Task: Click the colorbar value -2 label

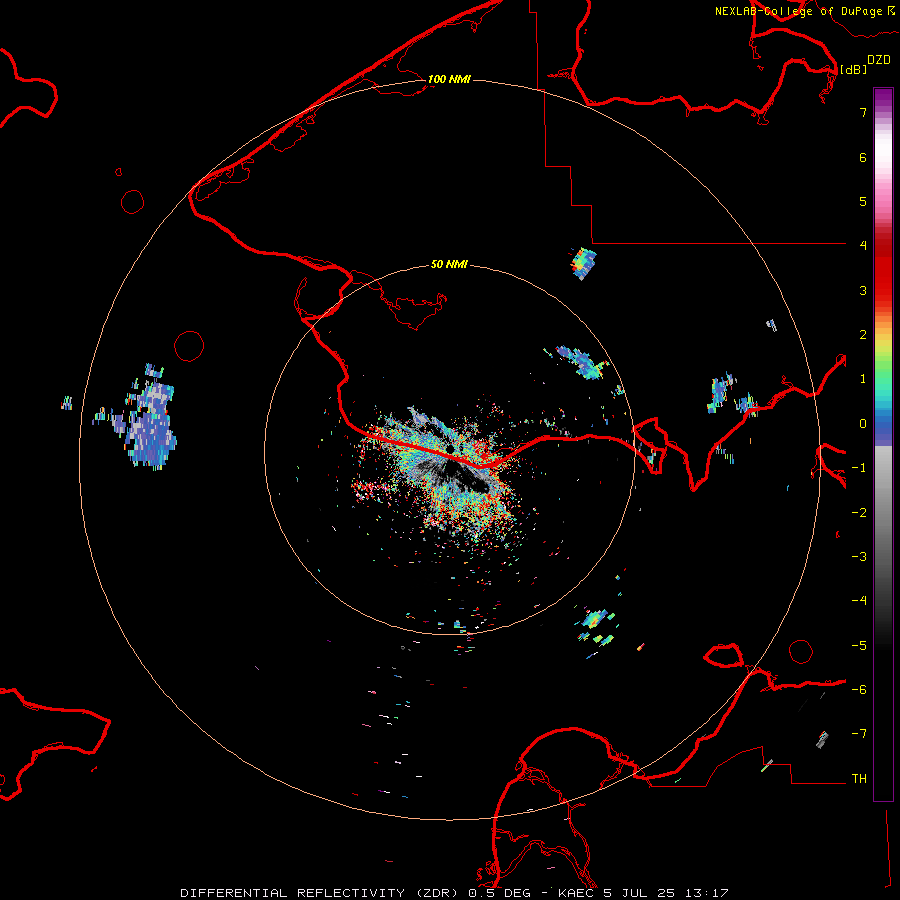Action: point(859,513)
